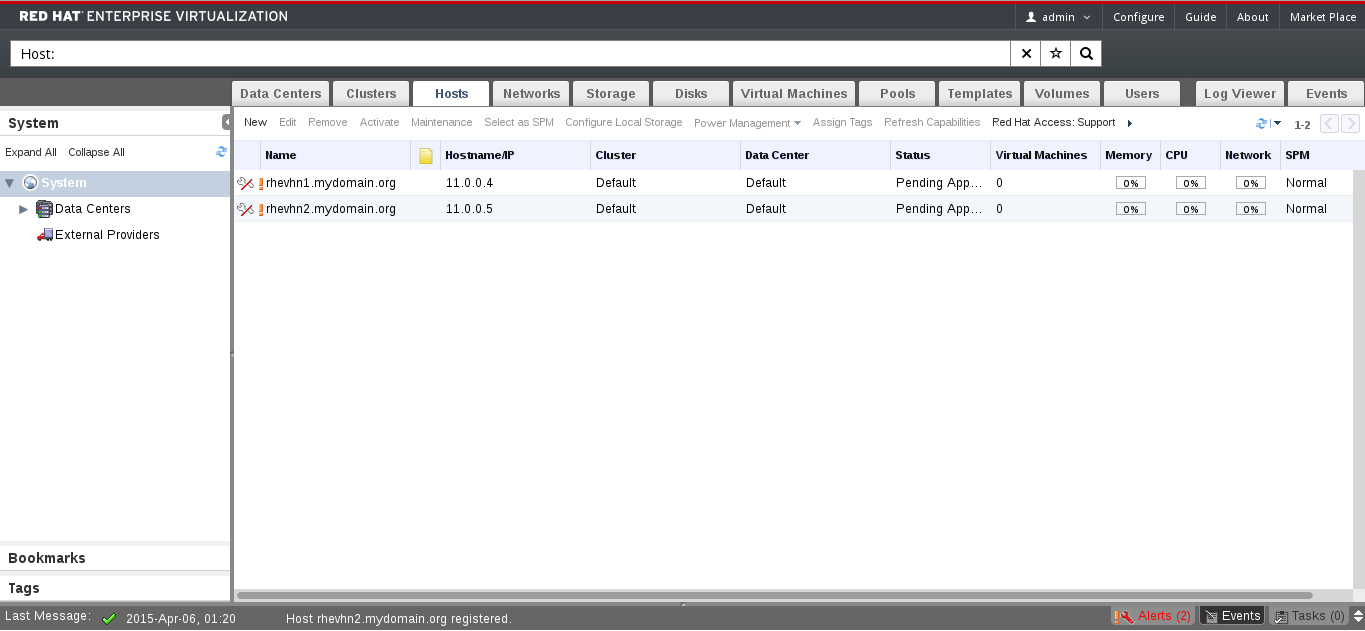This screenshot has width=1365, height=631.
Task: Open the Tasks (0) panel
Action: coord(1309,616)
